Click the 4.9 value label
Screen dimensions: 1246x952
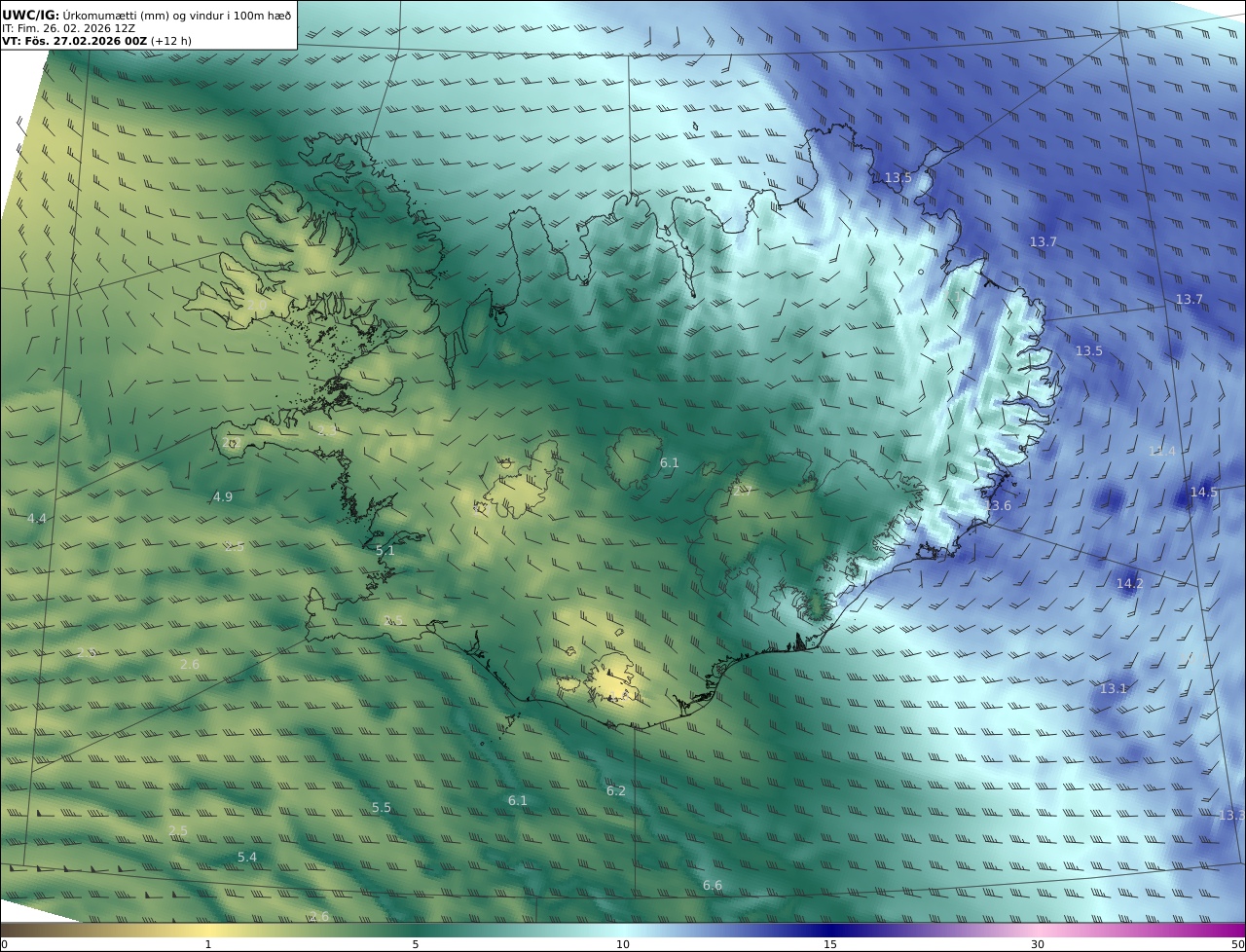[x=223, y=497]
